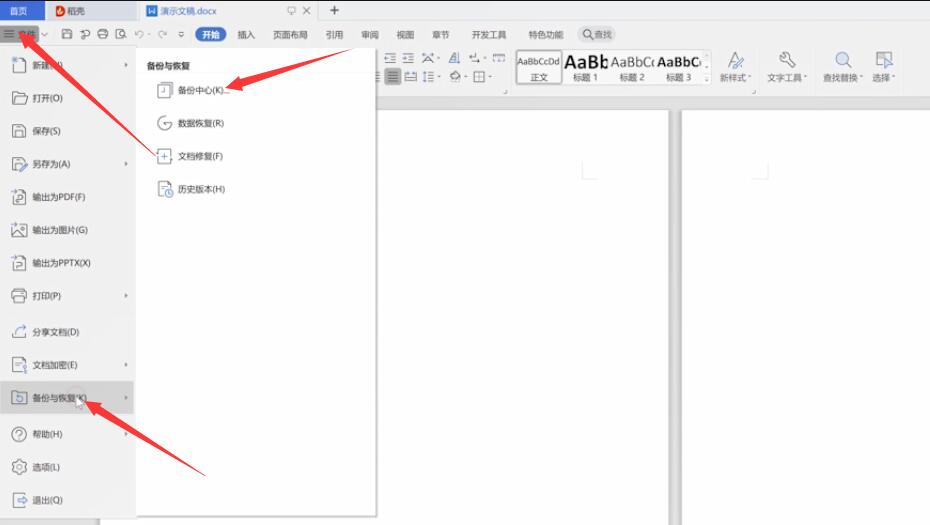
Task: Open 历史版本(H) history versions
Action: [x=192, y=189]
